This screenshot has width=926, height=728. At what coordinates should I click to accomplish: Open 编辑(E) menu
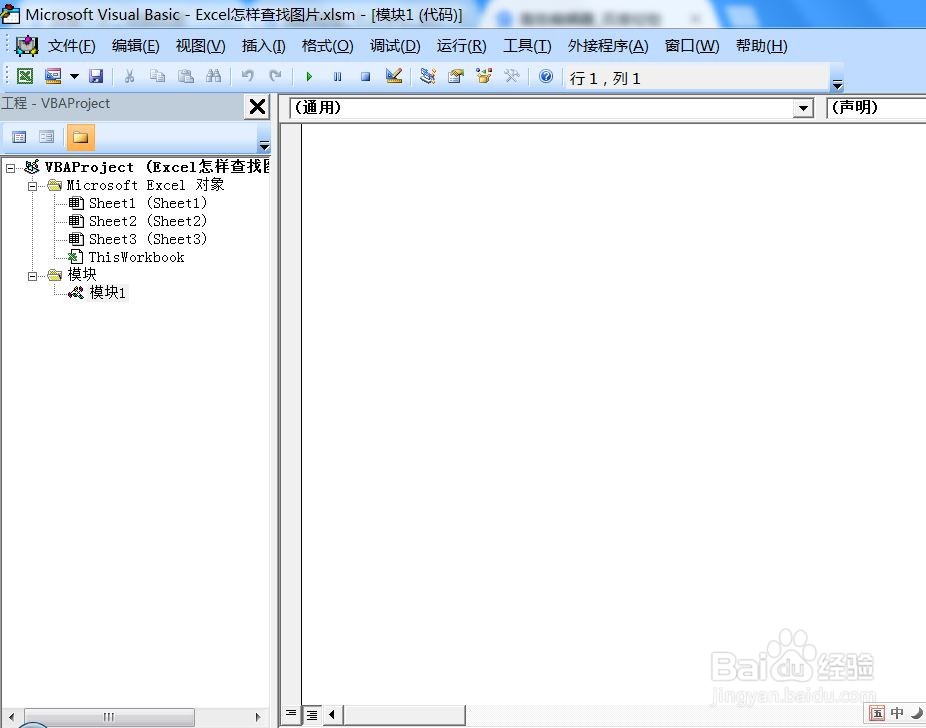pos(136,46)
